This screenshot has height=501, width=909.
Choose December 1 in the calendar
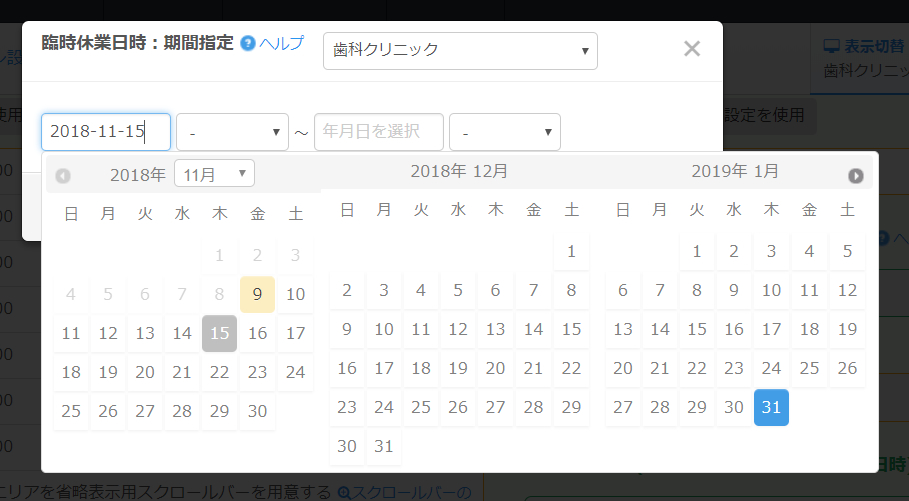coord(571,251)
